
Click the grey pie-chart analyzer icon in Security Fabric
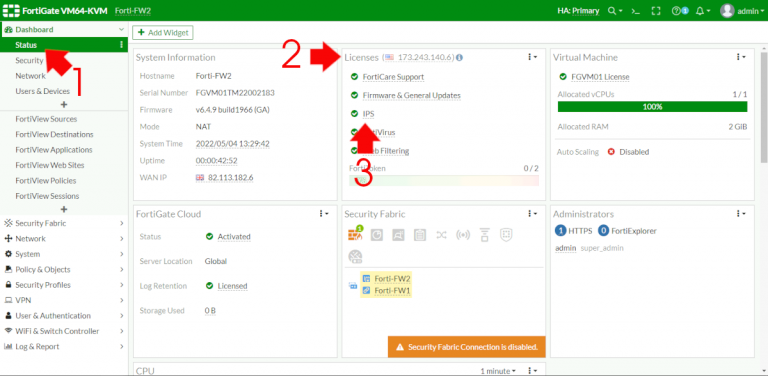click(x=377, y=235)
